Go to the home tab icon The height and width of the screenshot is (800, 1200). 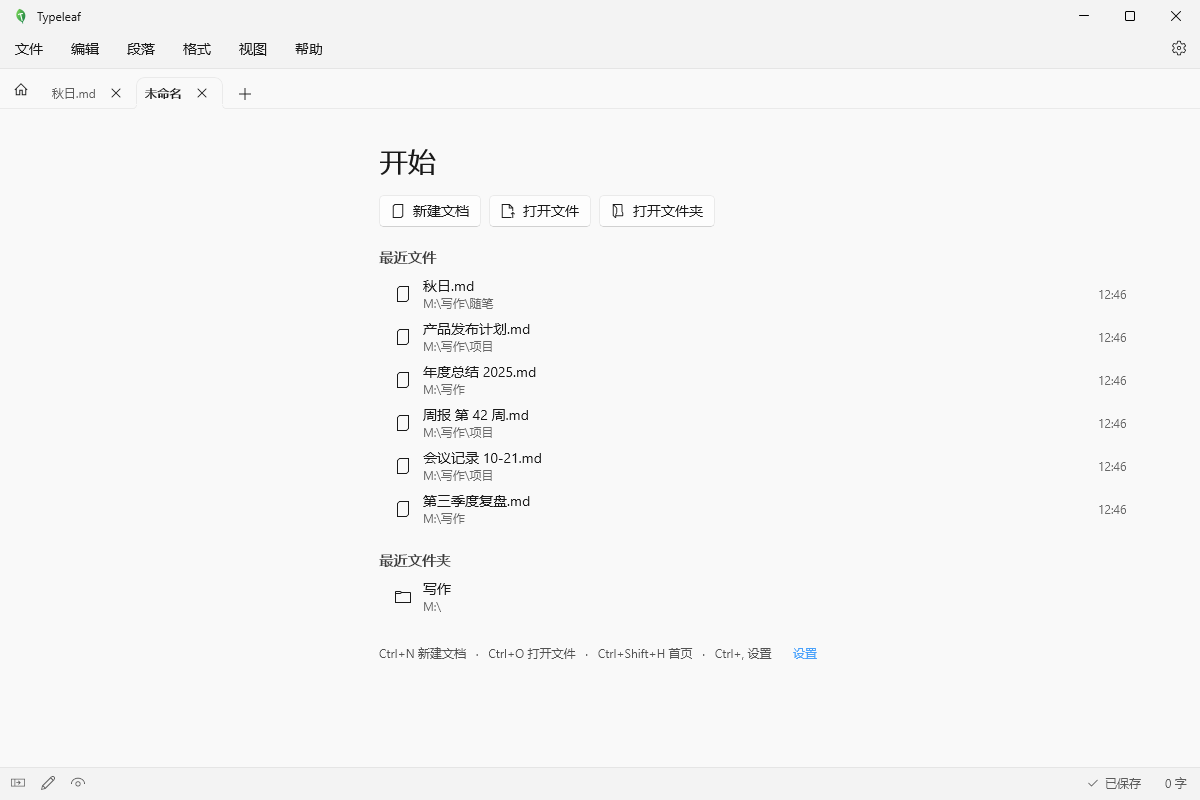(x=21, y=90)
